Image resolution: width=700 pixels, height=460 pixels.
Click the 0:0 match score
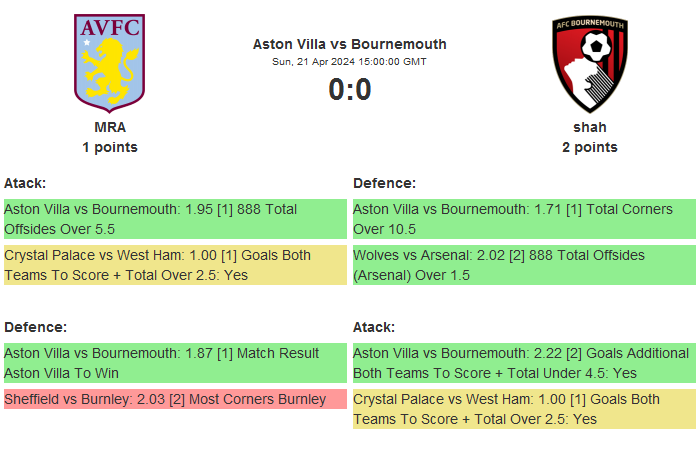[x=350, y=90]
